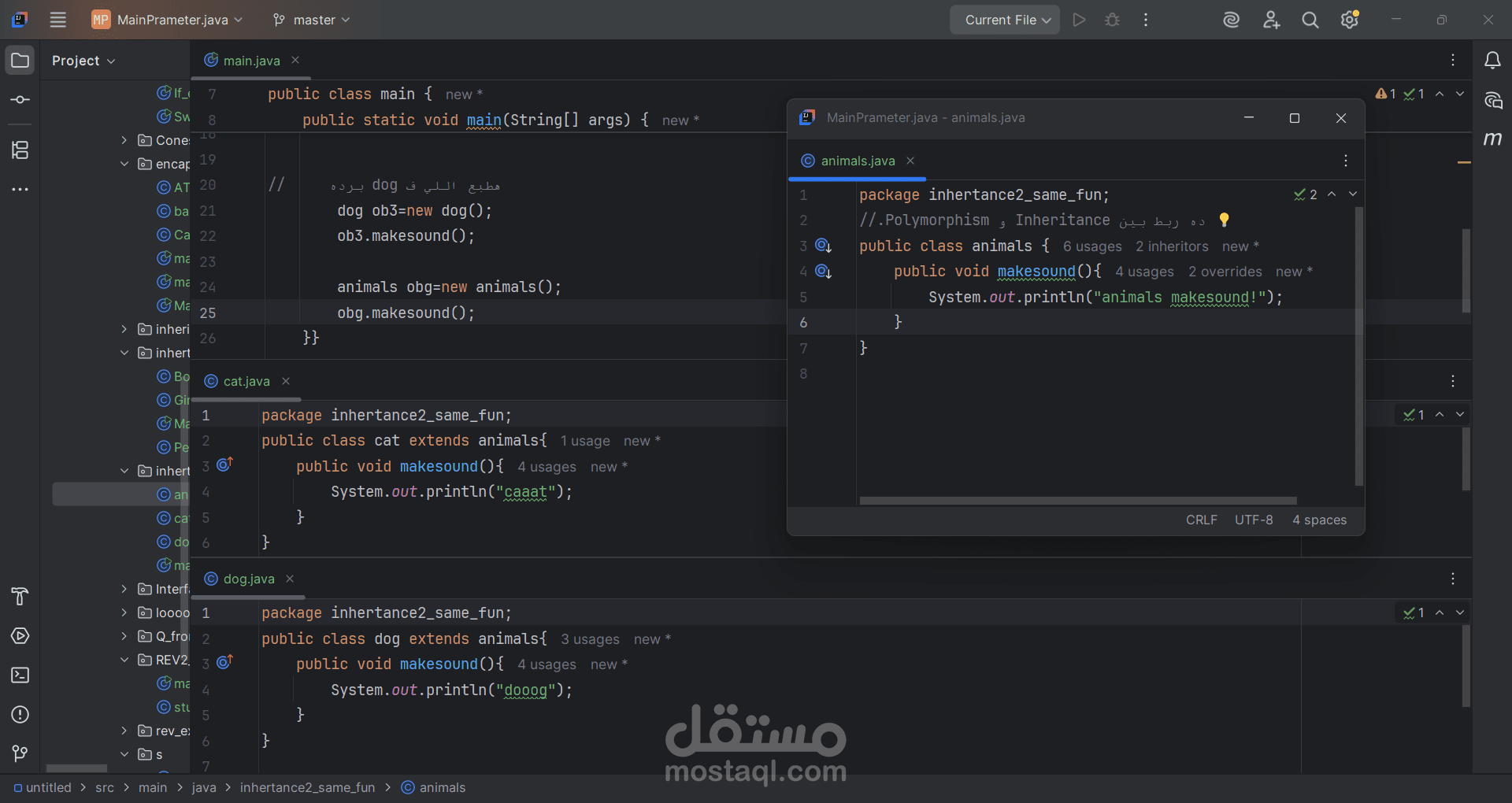The image size is (1512, 803).
Task: Click the src breadcrumb
Action: pyautogui.click(x=105, y=787)
